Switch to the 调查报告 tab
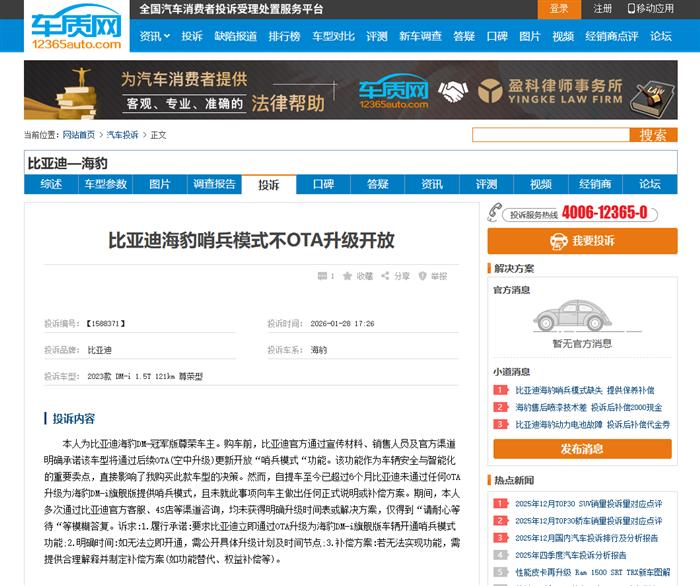 coord(214,184)
